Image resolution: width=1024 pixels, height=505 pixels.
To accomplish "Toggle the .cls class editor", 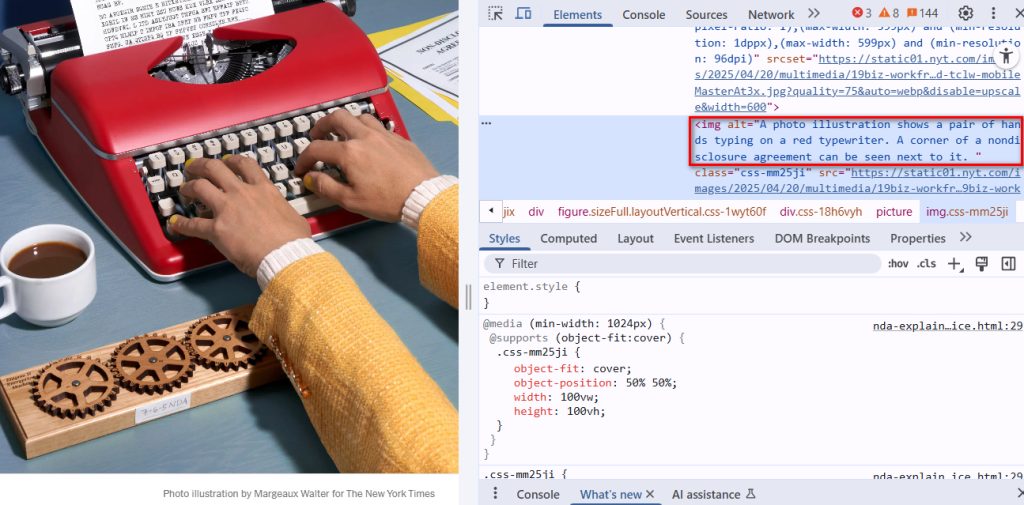I will (926, 264).
